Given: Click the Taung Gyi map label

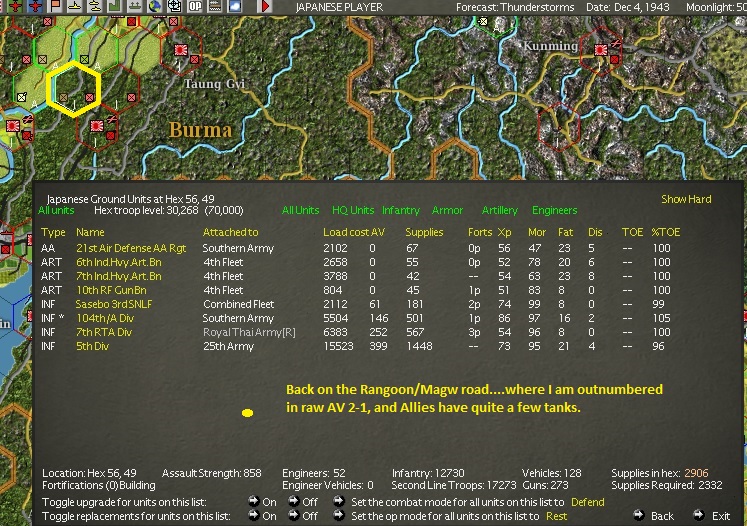Looking at the screenshot, I should pos(214,84).
